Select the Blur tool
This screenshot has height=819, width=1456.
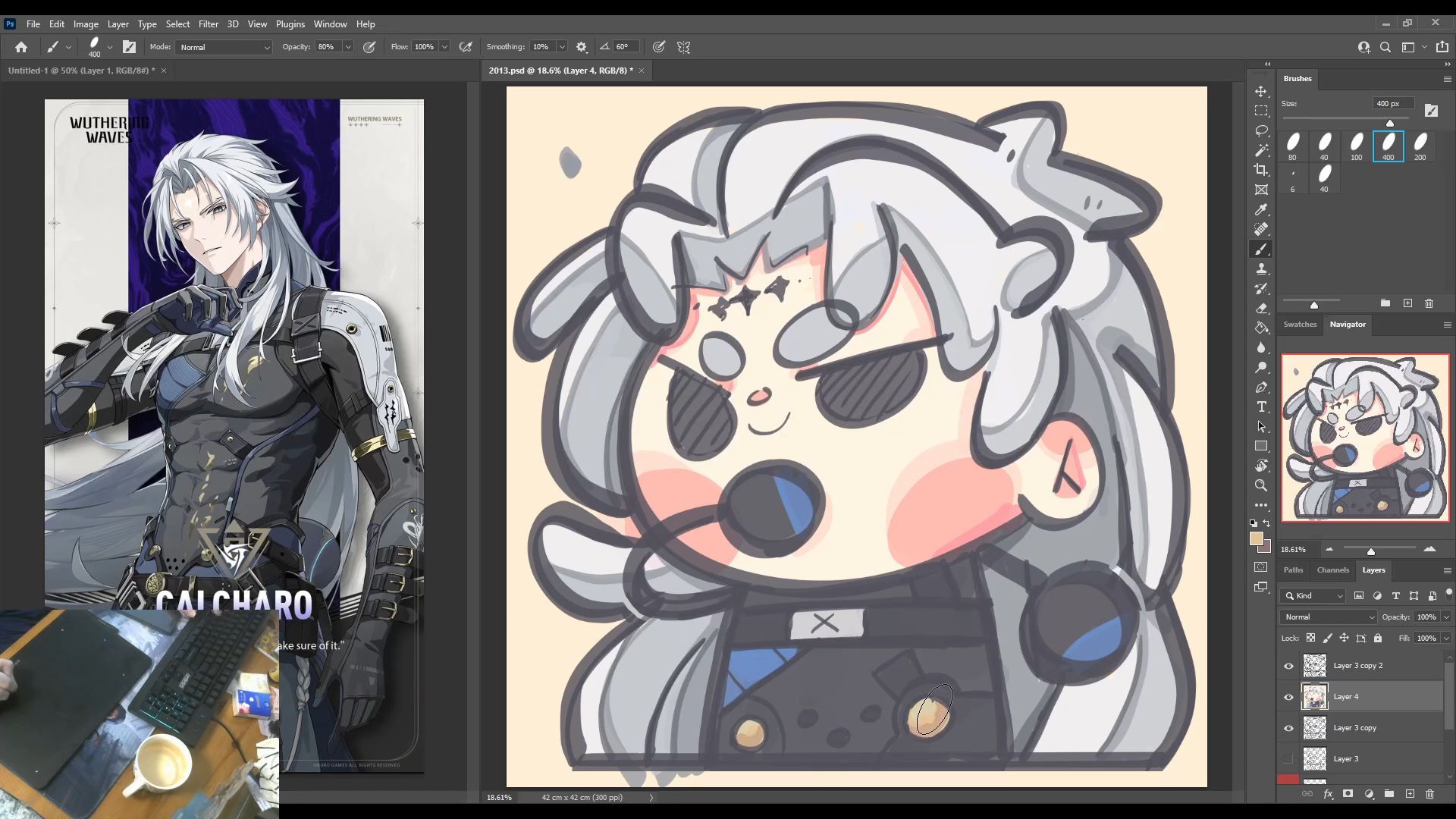pyautogui.click(x=1261, y=347)
